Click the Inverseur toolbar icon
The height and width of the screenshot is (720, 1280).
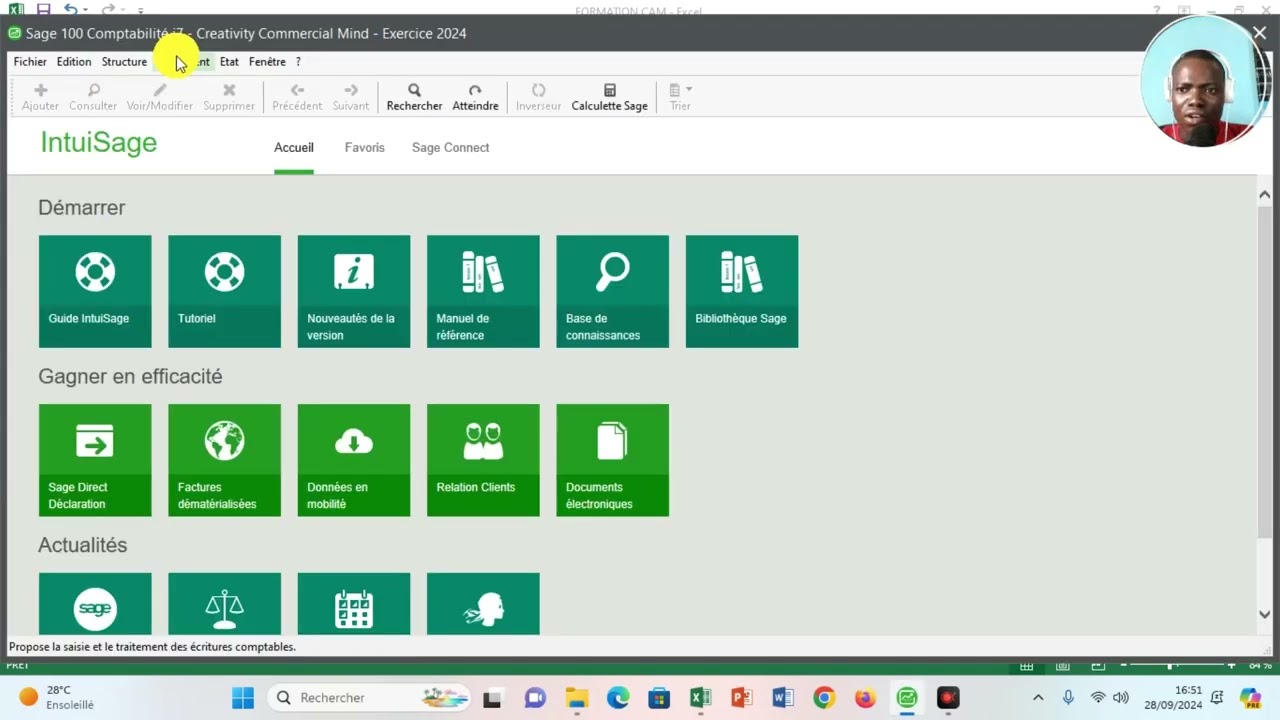[538, 97]
